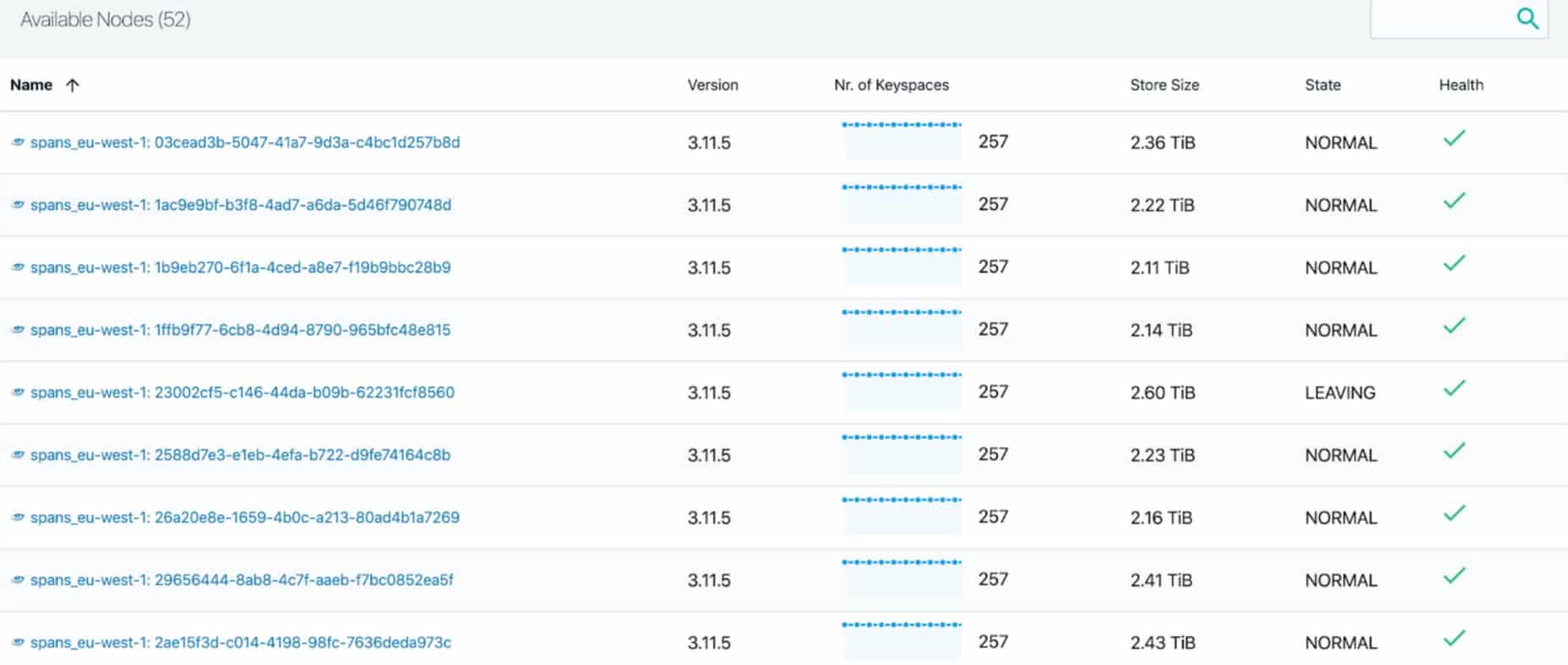The height and width of the screenshot is (665, 1568).
Task: Click health checkmark for node 2ae15f3d
Action: [x=1454, y=639]
